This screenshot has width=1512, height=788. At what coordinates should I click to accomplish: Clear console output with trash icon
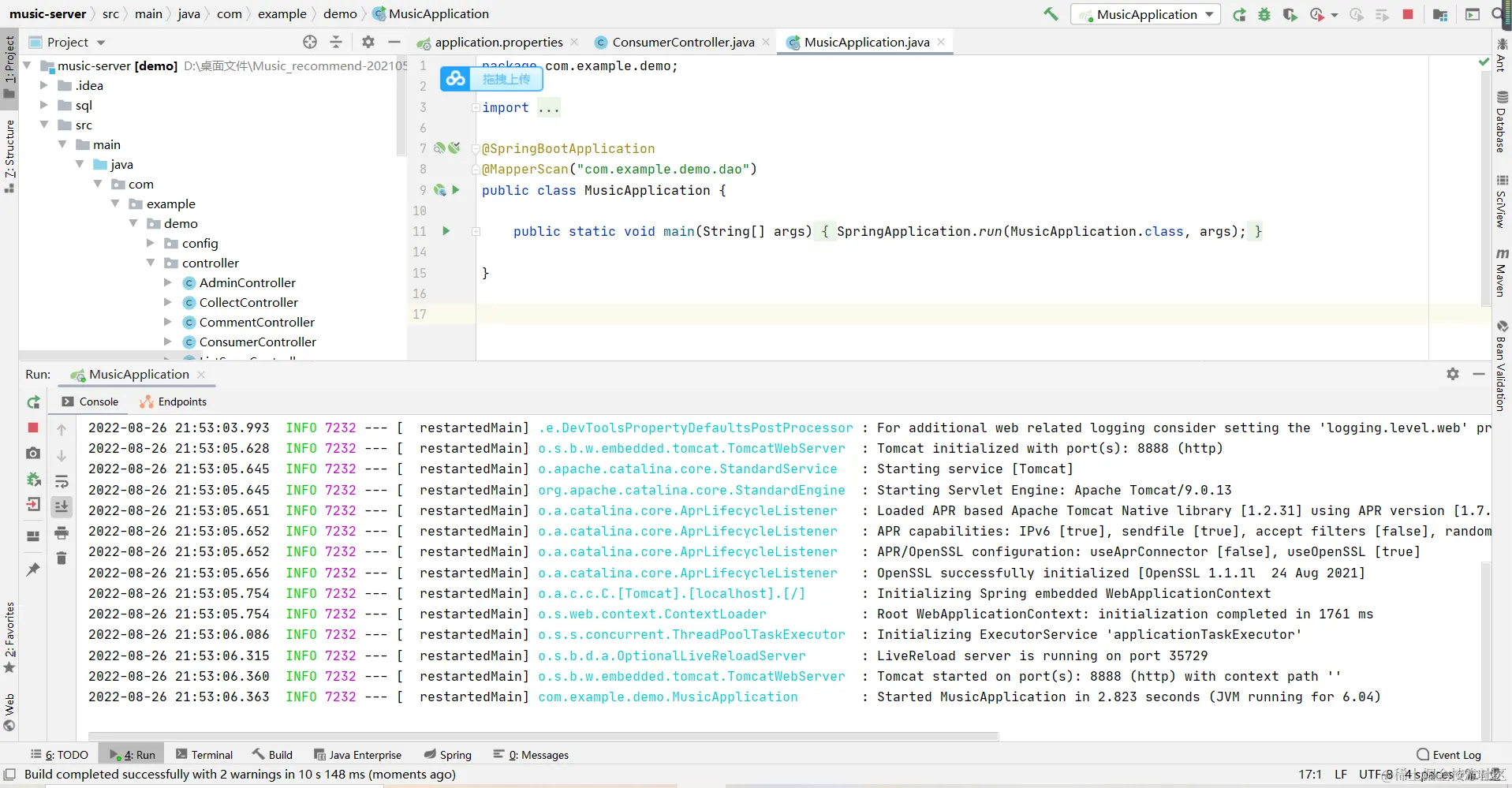[62, 558]
